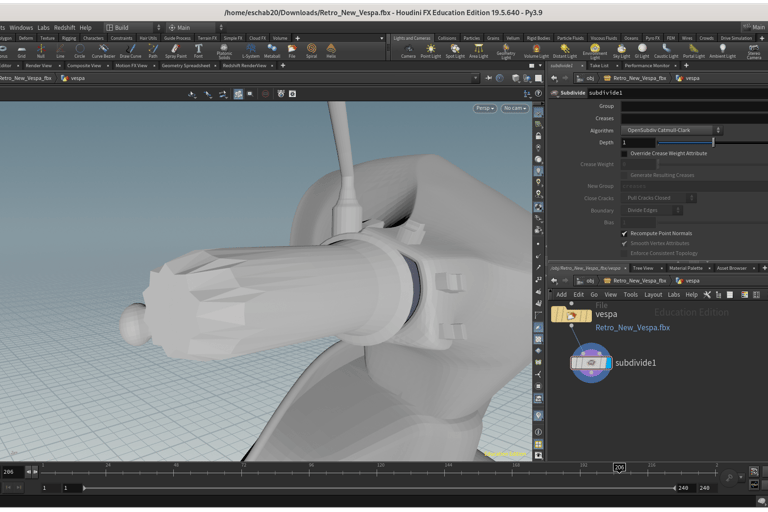Viewport: 768px width, 512px height.
Task: Choose the Environment Light tool
Action: click(594, 50)
